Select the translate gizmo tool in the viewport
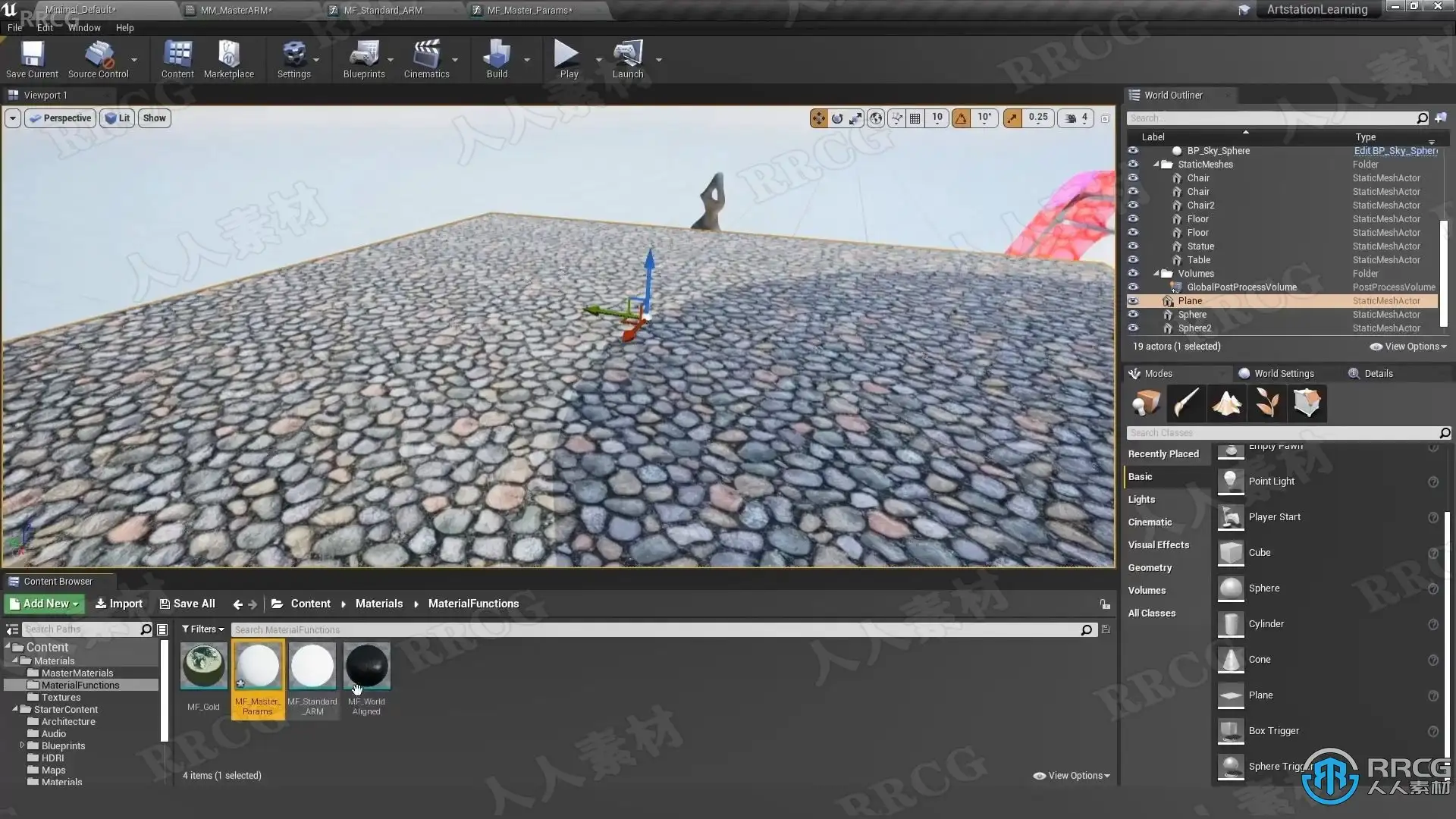This screenshot has height=819, width=1456. pyautogui.click(x=818, y=118)
